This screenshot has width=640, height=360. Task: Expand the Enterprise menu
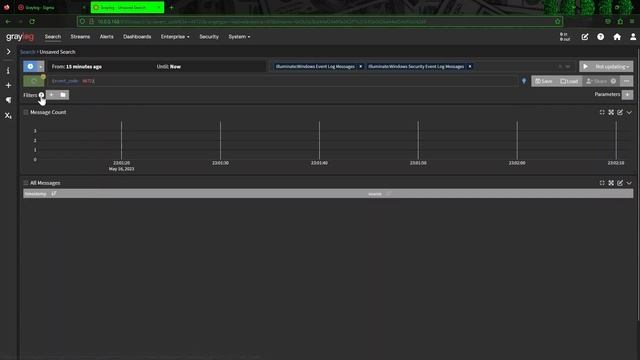click(x=175, y=37)
